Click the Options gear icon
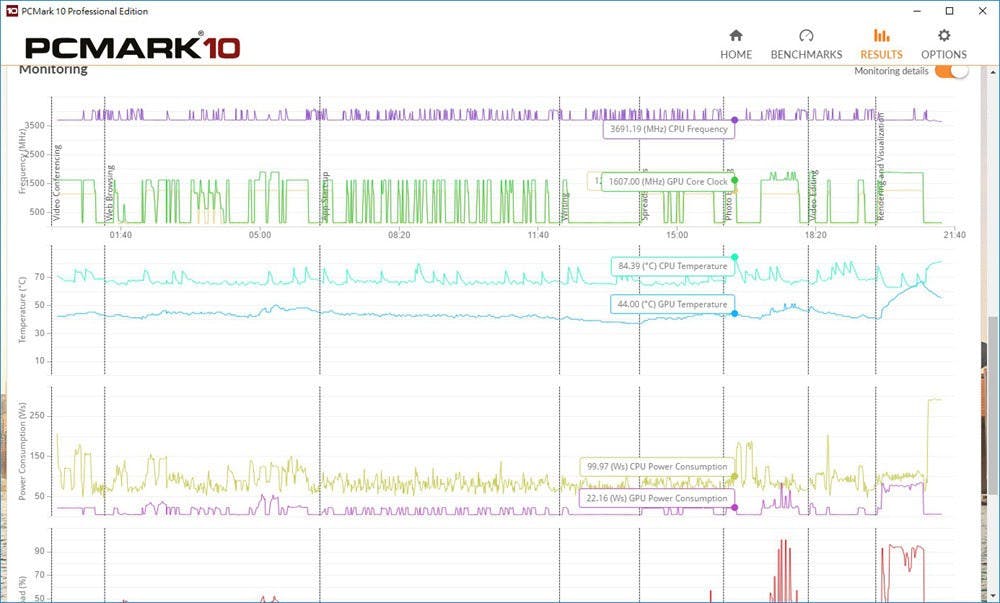 (x=944, y=35)
